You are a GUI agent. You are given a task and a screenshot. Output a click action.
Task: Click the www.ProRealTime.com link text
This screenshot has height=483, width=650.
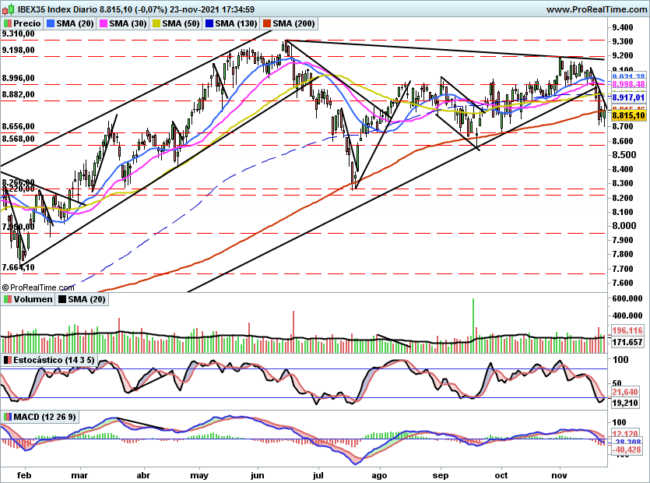[597, 9]
